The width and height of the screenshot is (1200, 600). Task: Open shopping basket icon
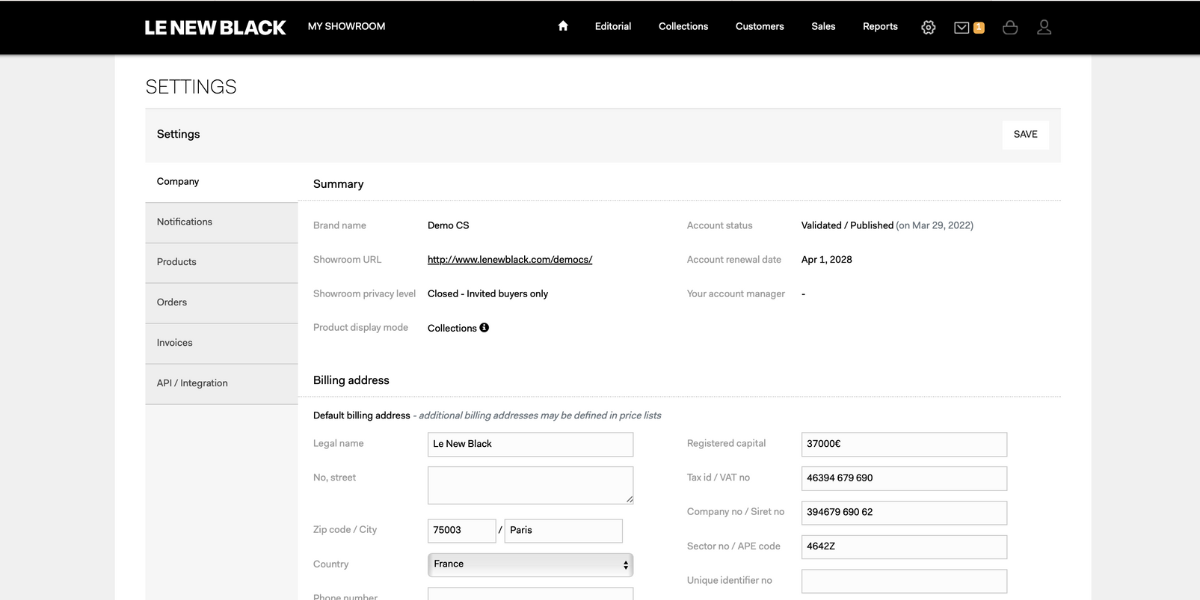(x=1010, y=27)
